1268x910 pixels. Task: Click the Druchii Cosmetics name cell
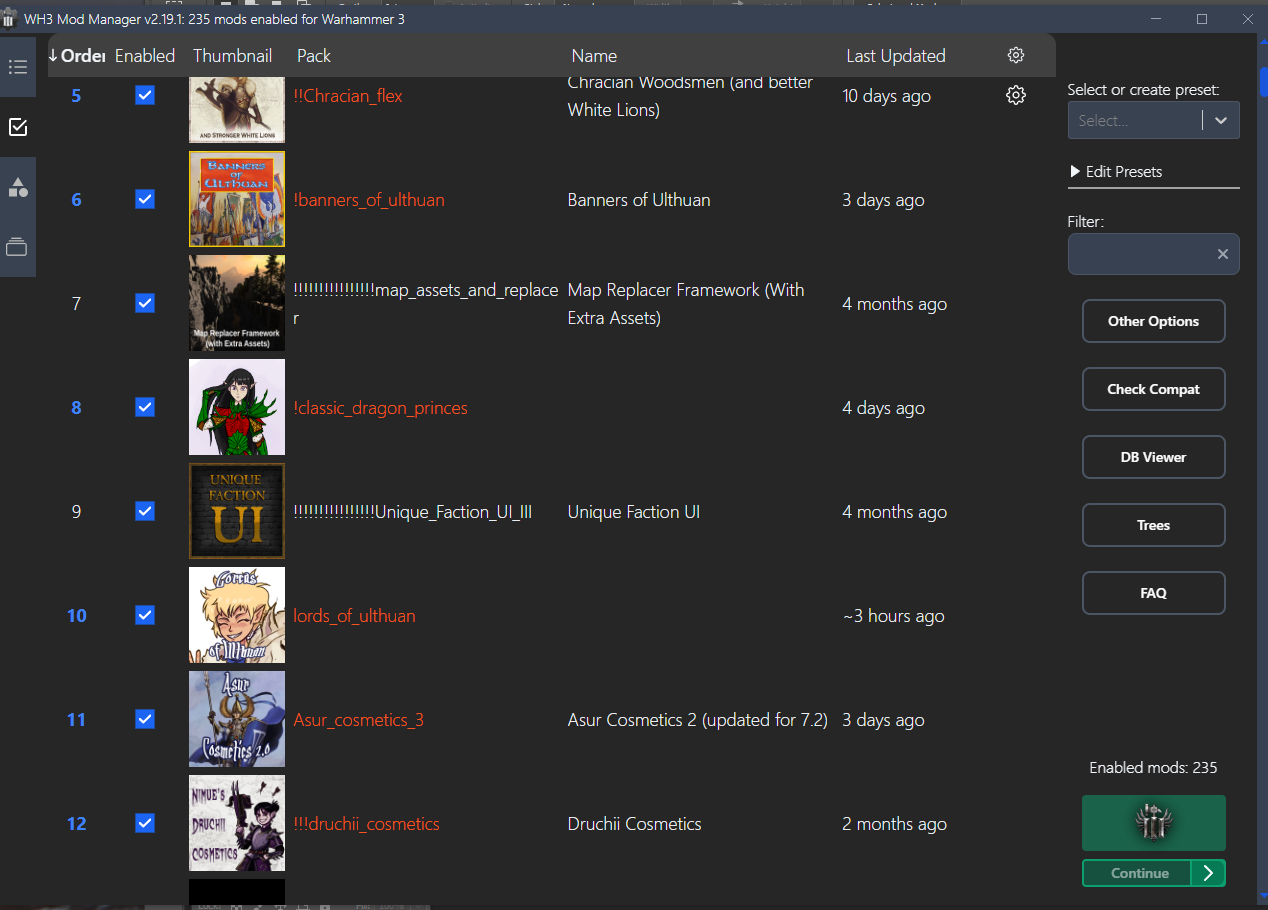tap(634, 824)
